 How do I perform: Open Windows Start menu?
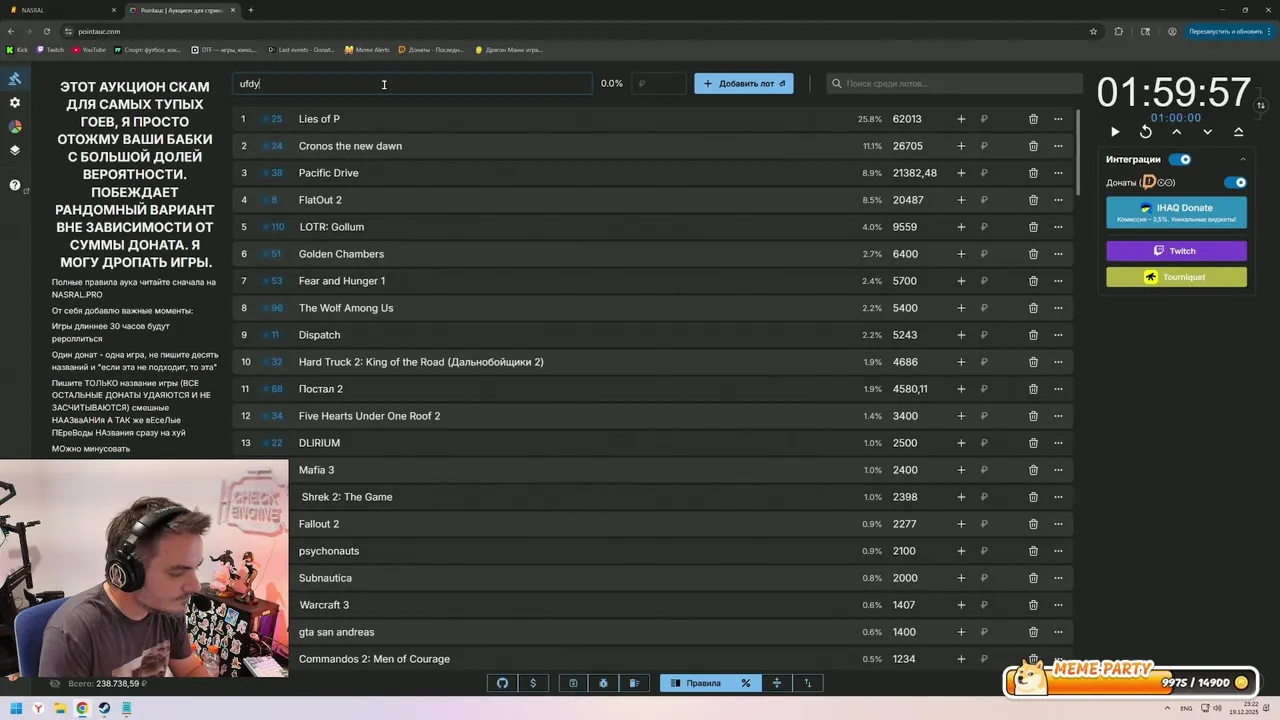point(16,708)
